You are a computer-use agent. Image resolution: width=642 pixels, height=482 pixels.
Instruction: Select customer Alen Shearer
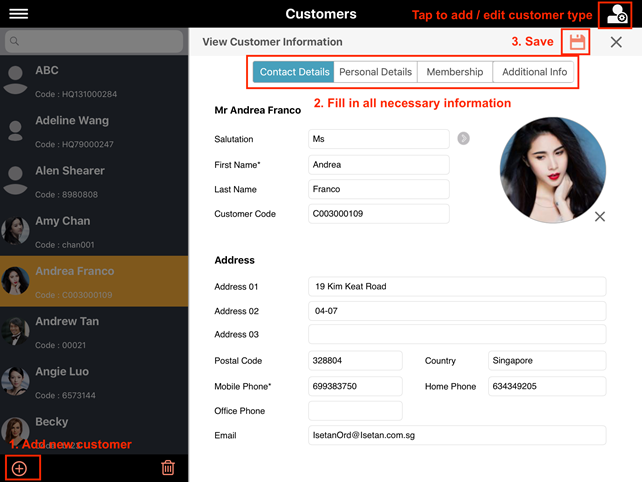point(94,181)
